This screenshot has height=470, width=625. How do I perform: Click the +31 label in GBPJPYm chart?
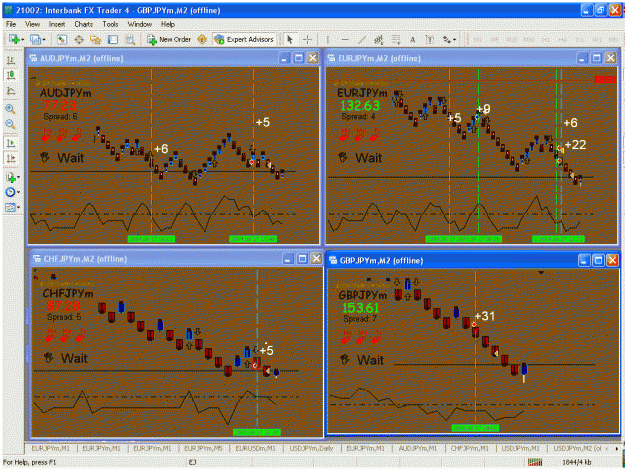pyautogui.click(x=485, y=316)
